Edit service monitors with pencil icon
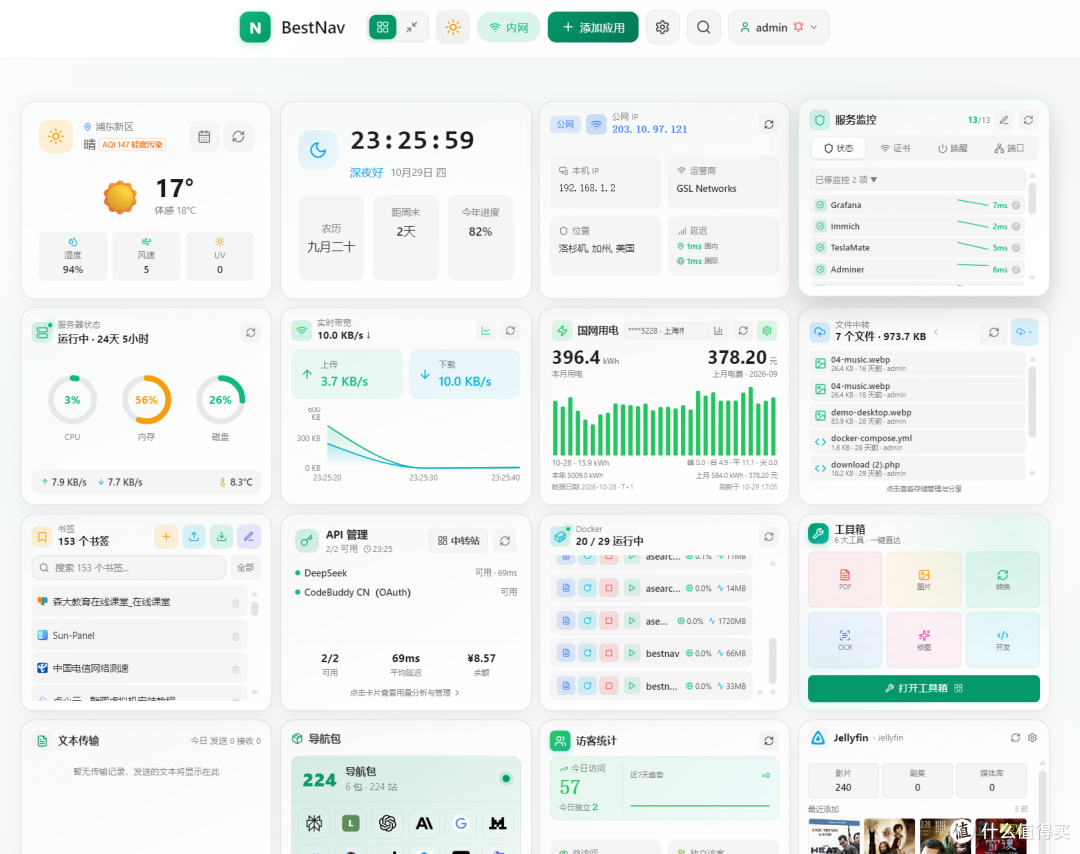Image resolution: width=1080 pixels, height=854 pixels. tap(1004, 120)
